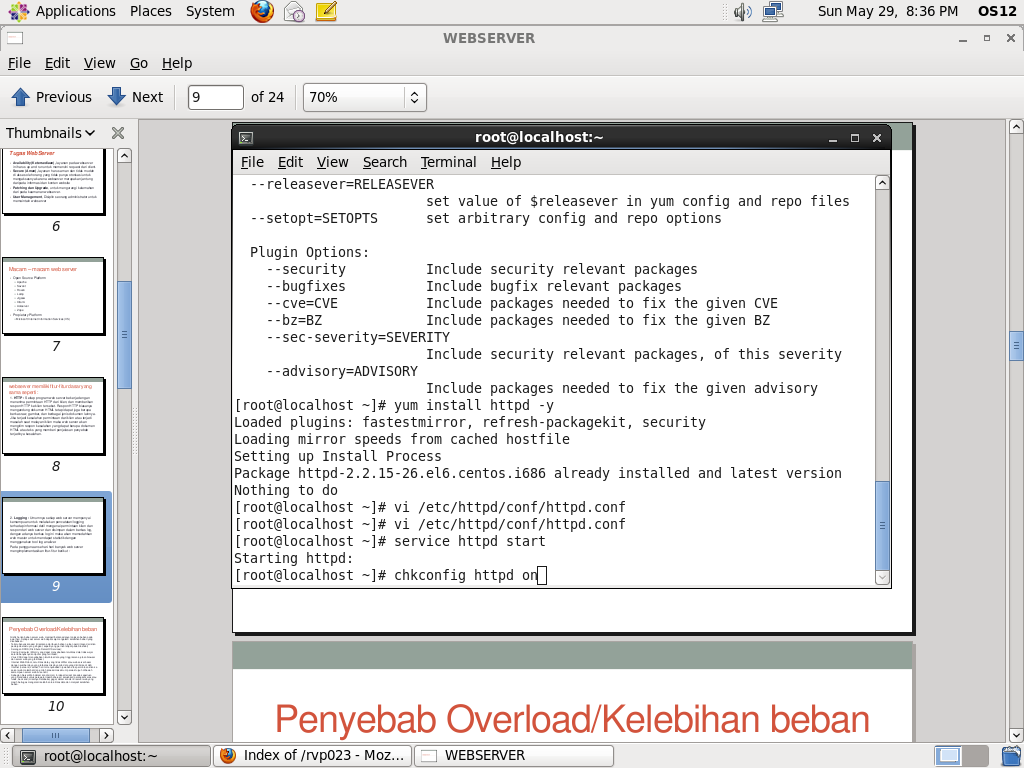Go to the Previous page
Viewport: 1024px width, 768px height.
pos(51,97)
